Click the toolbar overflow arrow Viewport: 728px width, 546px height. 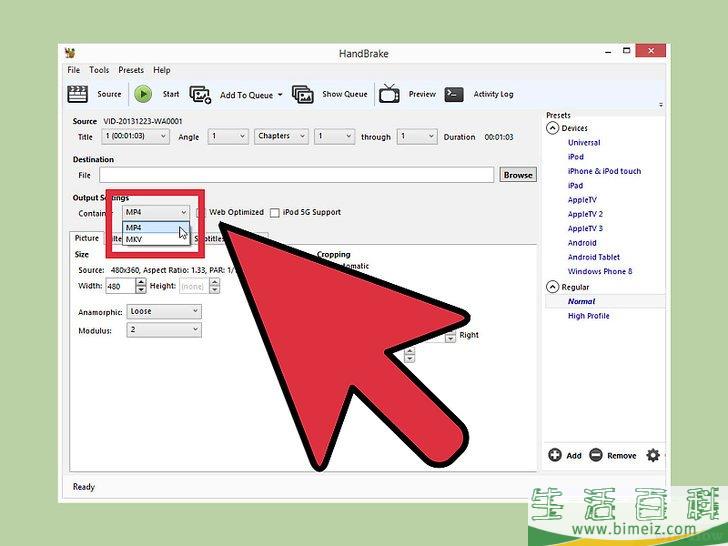click(661, 105)
